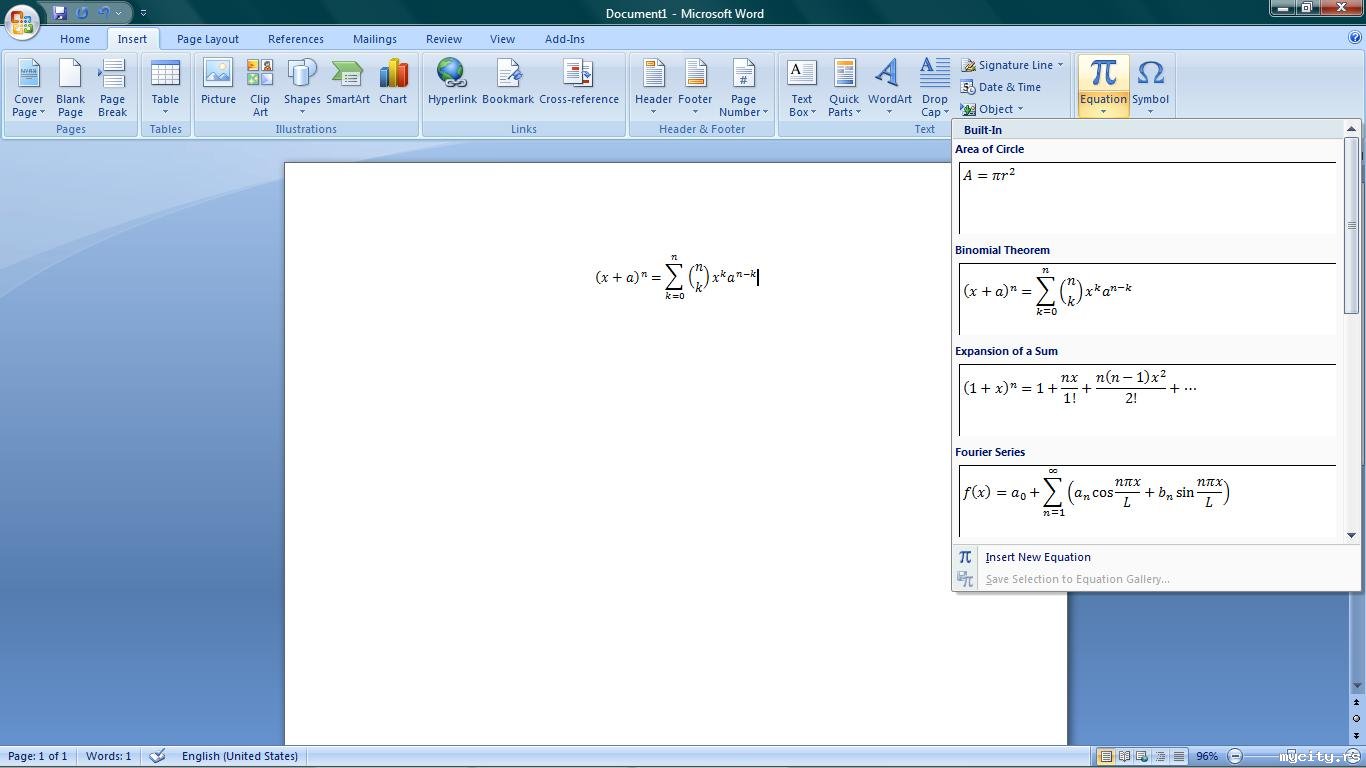Open the References tab

point(295,39)
